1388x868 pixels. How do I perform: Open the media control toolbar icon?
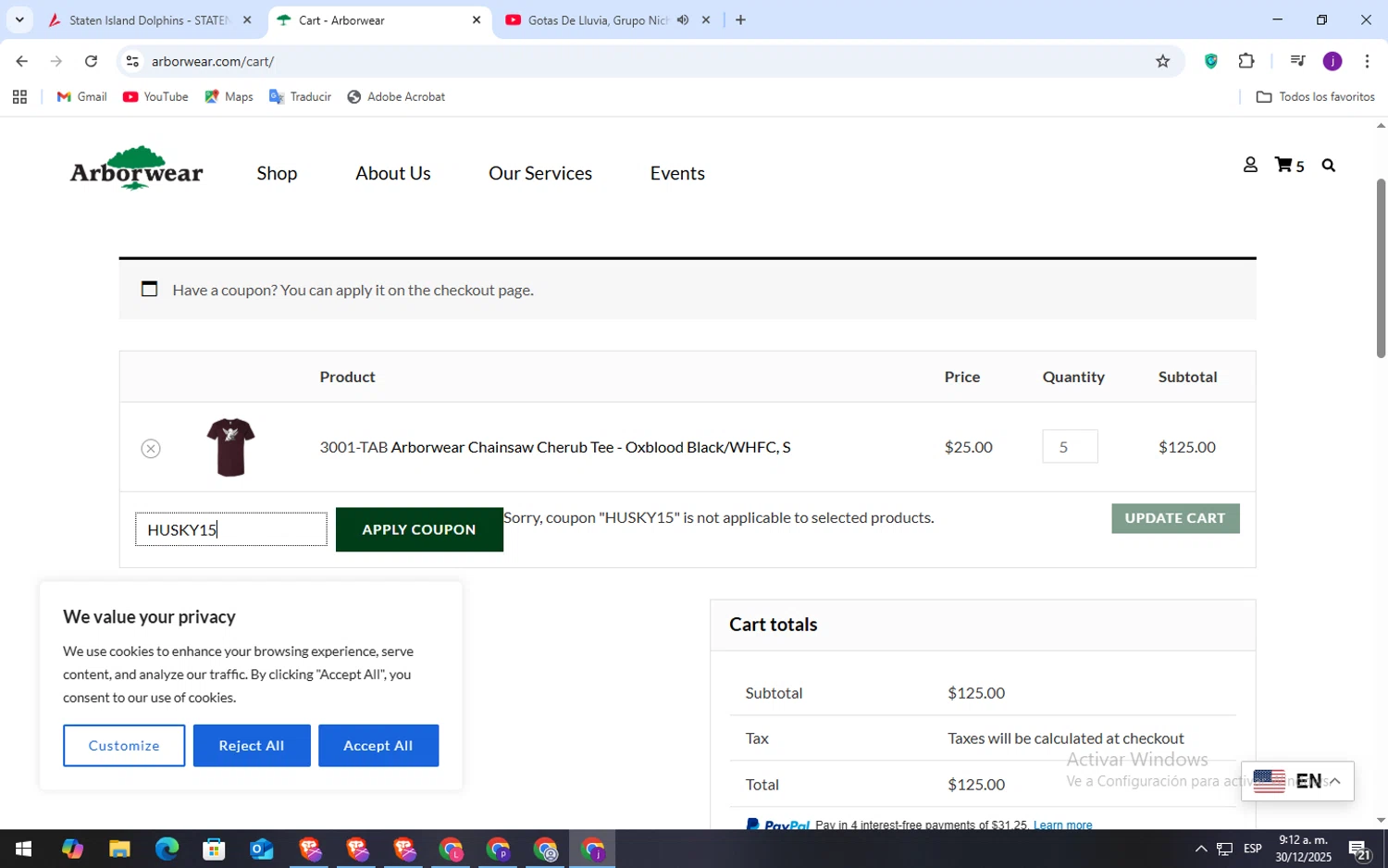(x=1297, y=61)
